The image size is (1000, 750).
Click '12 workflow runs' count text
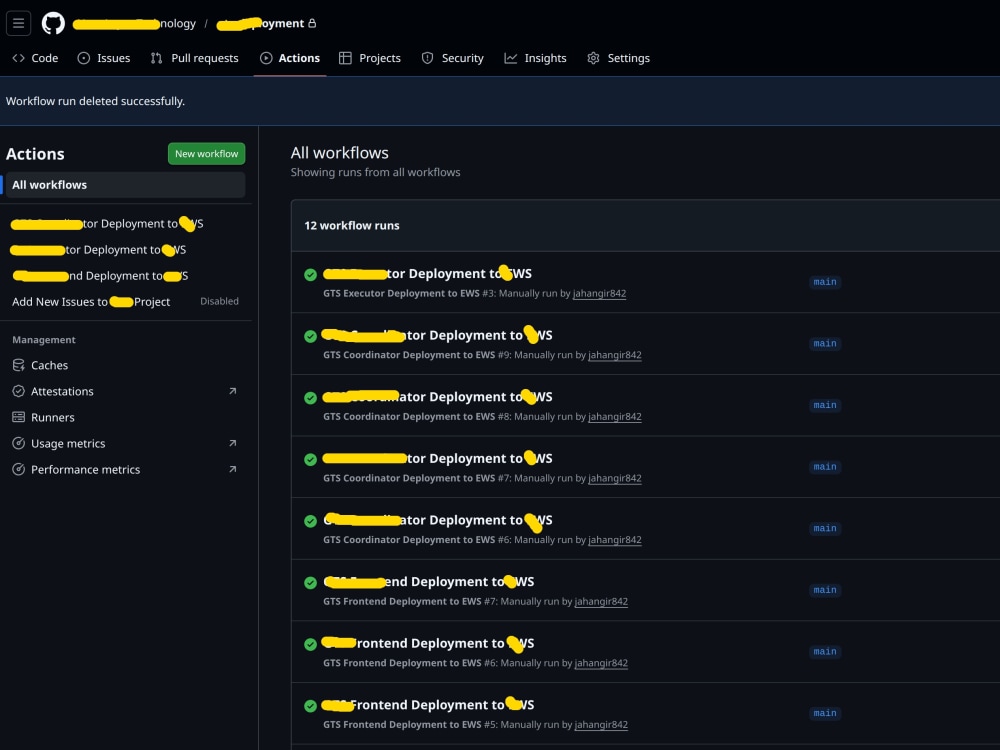click(x=352, y=226)
